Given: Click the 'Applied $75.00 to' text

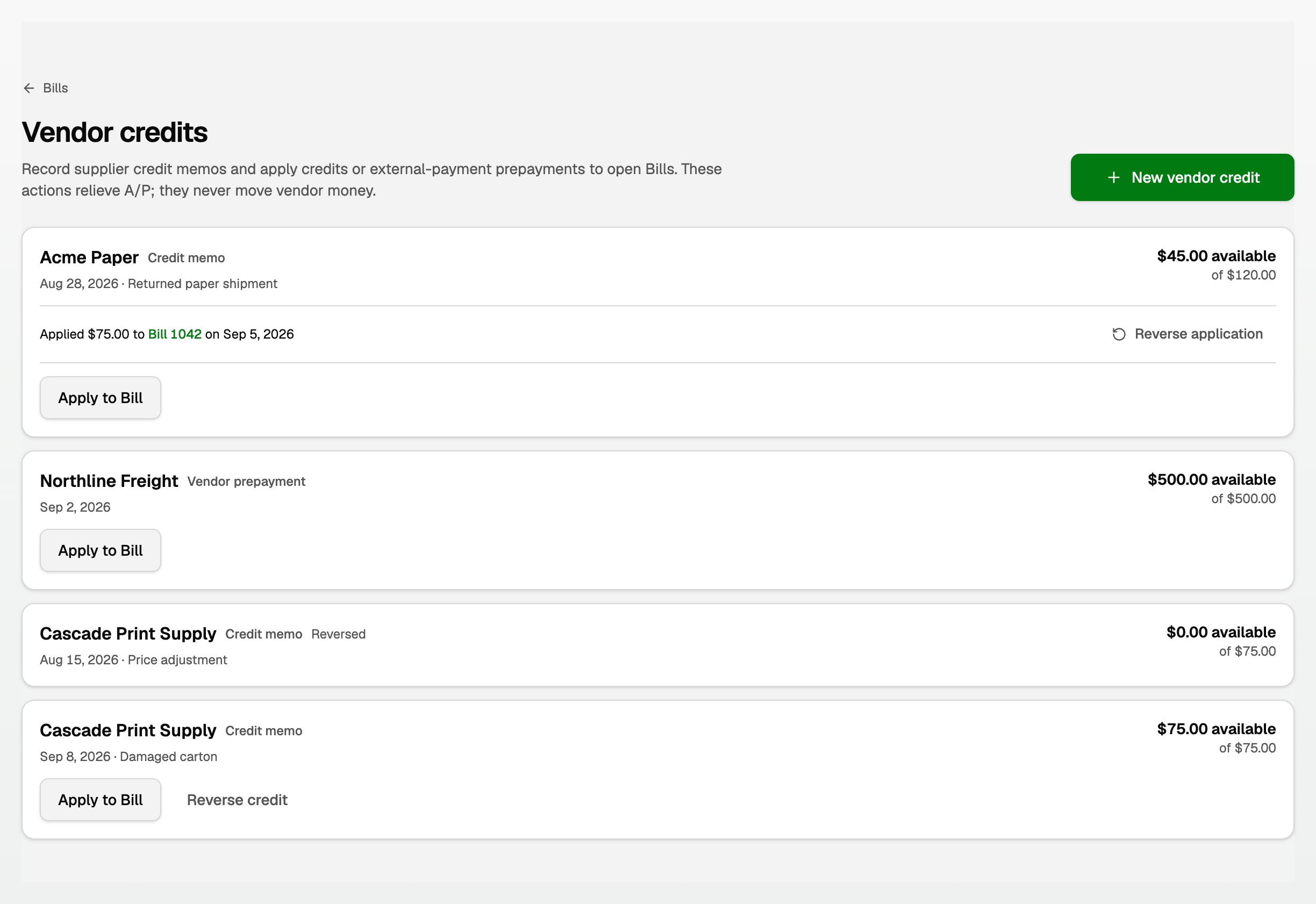Looking at the screenshot, I should [92, 334].
